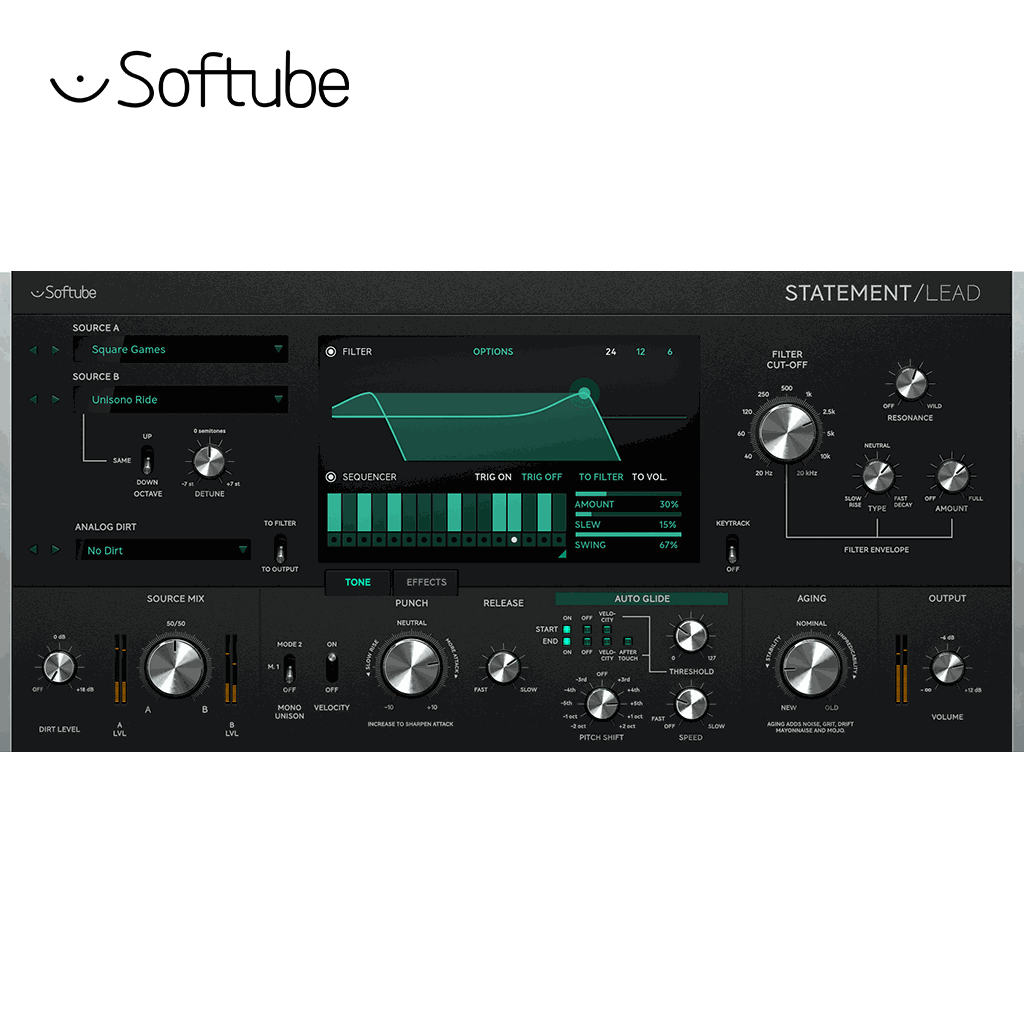Select Auto Glide End OFF checkbox

587,641
